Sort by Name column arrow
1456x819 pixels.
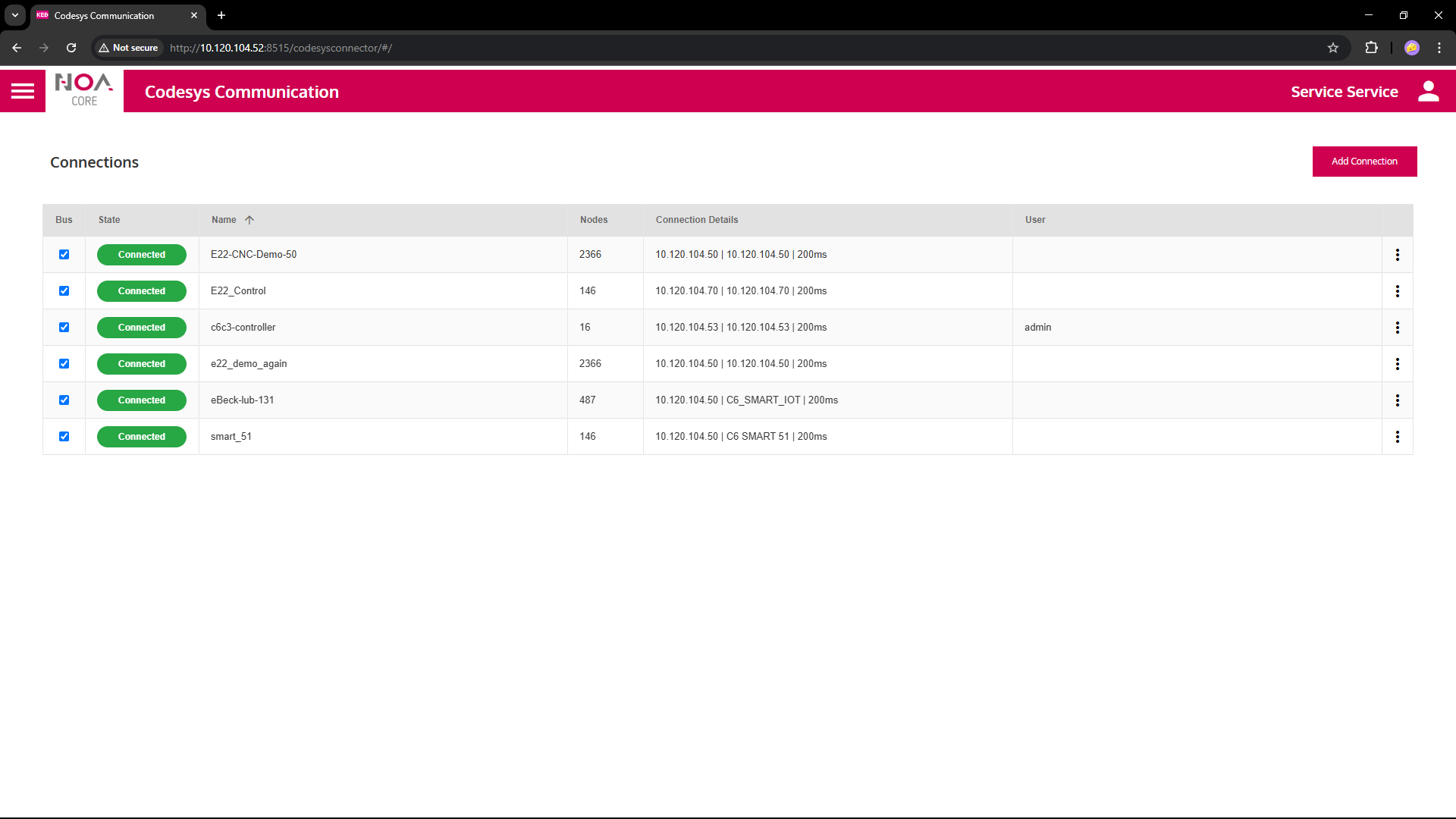[x=249, y=220]
